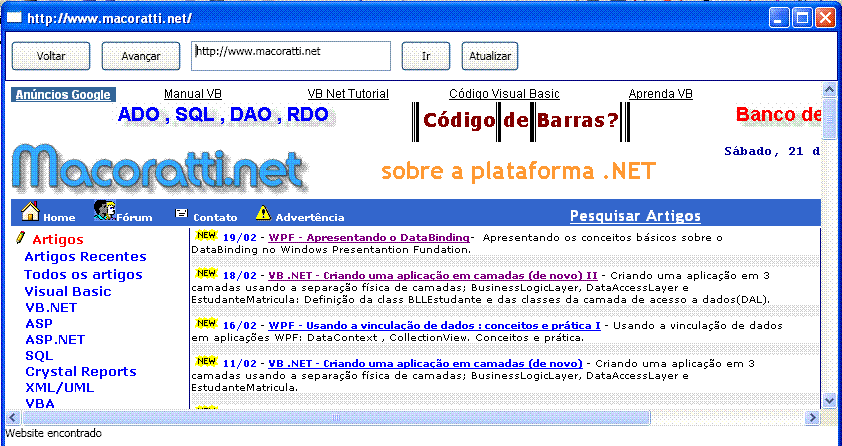
Task: Open the Anúncios Google link
Action: (x=63, y=95)
